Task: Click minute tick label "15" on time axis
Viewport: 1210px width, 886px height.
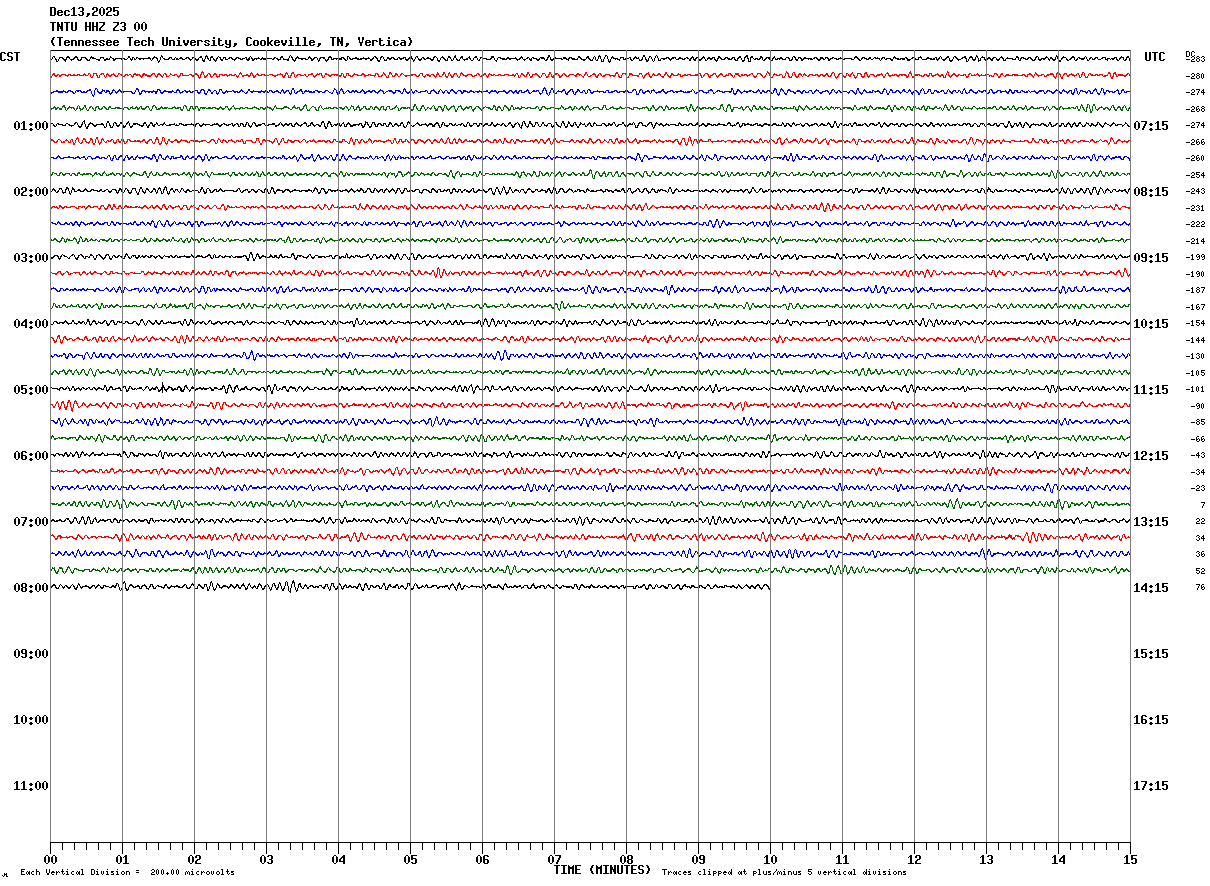Action: (x=1130, y=859)
